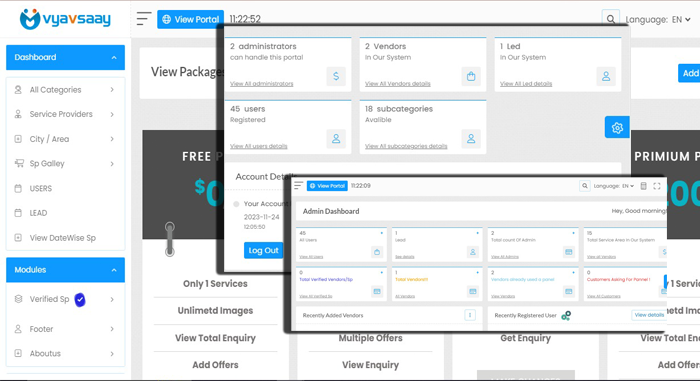Viewport: 700px width, 381px height.
Task: Open the Service Providers menu item
Action: 65,114
